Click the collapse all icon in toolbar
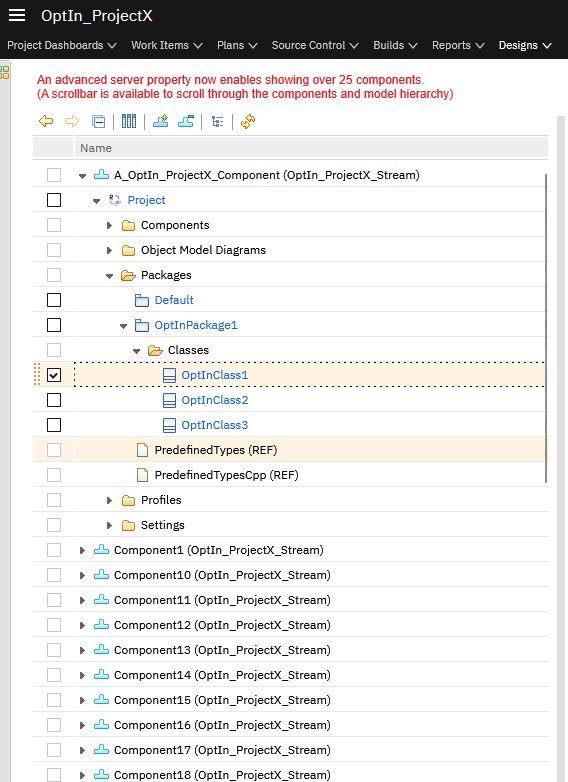This screenshot has height=782, width=568. [99, 121]
